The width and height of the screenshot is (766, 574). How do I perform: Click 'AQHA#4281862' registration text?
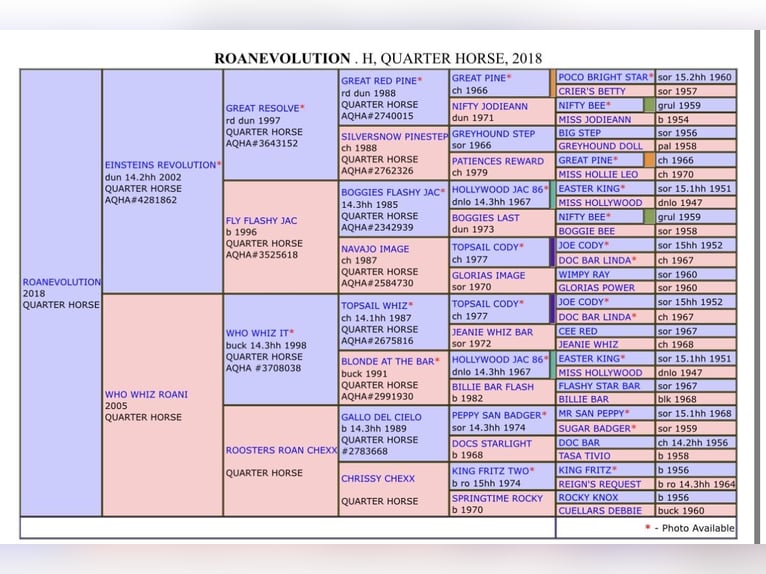click(141, 200)
